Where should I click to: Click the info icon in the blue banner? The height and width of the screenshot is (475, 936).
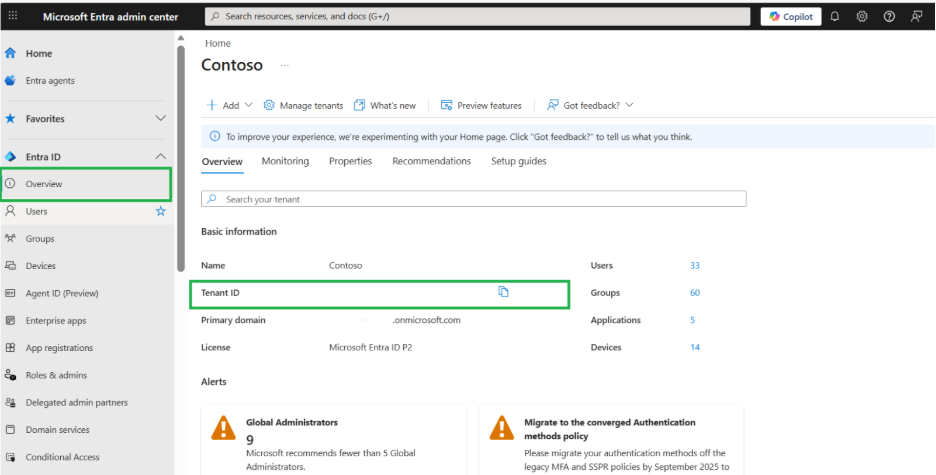[214, 137]
